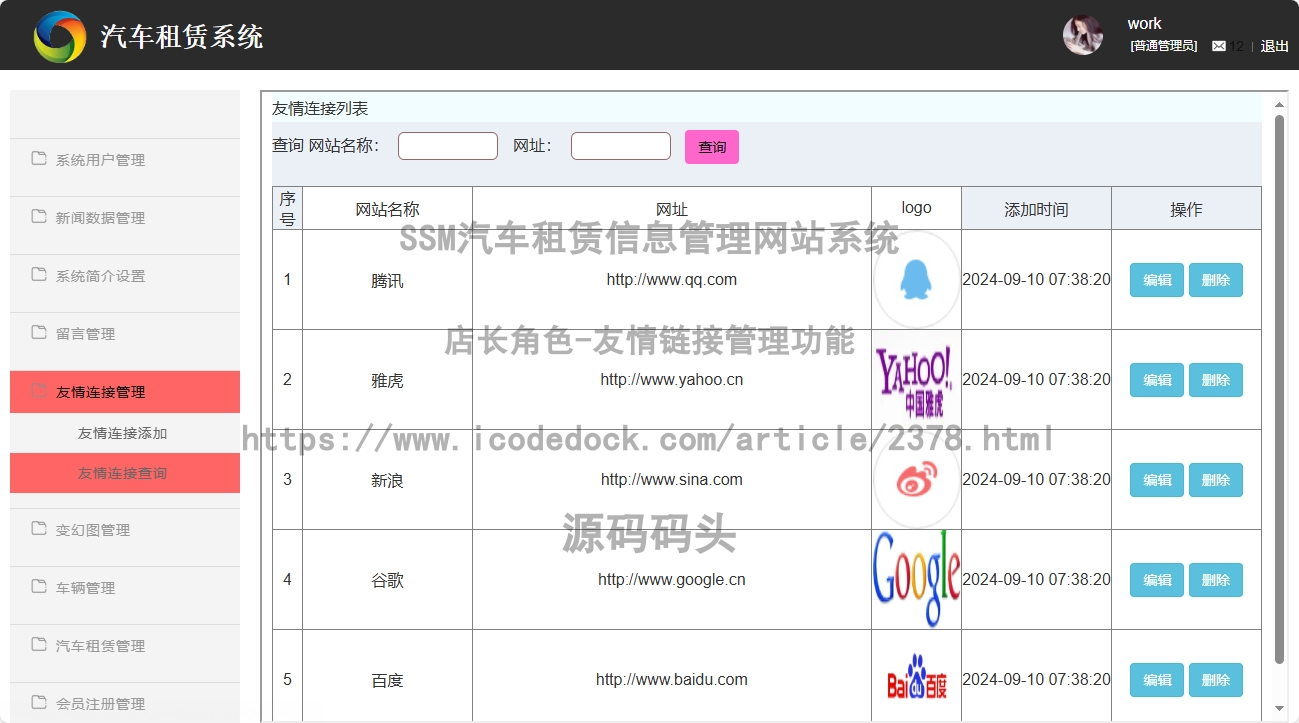Click the http://www.qq.com cell
The image size is (1299, 723).
click(x=672, y=280)
